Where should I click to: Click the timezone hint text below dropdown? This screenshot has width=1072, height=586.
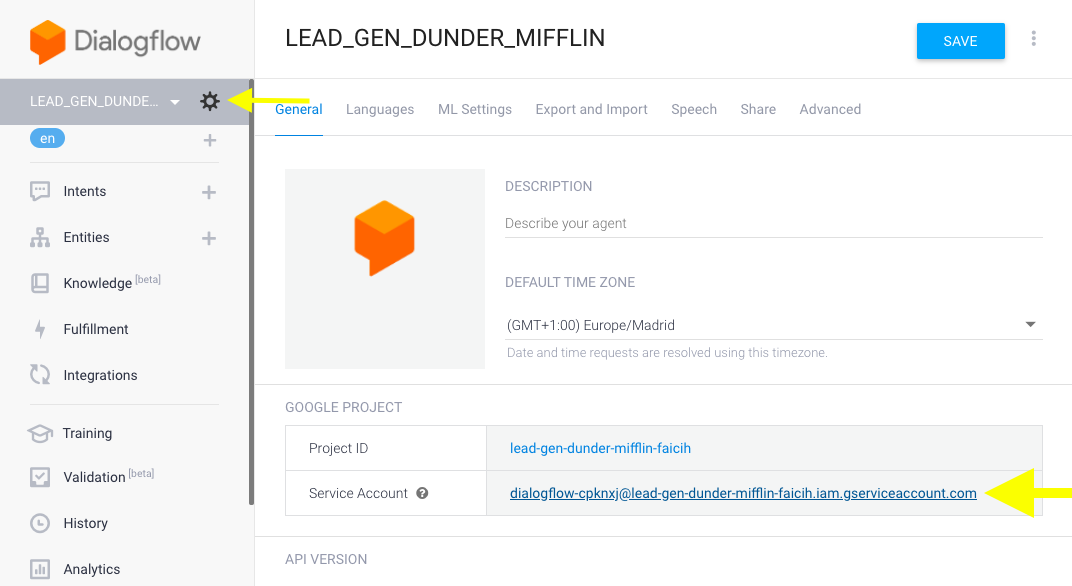click(667, 353)
